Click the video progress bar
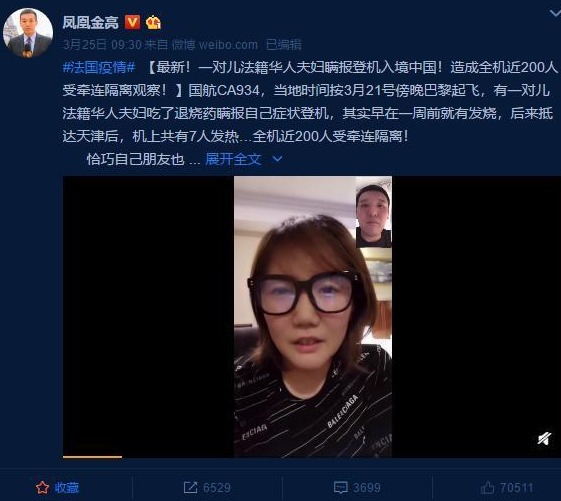 pos(312,457)
